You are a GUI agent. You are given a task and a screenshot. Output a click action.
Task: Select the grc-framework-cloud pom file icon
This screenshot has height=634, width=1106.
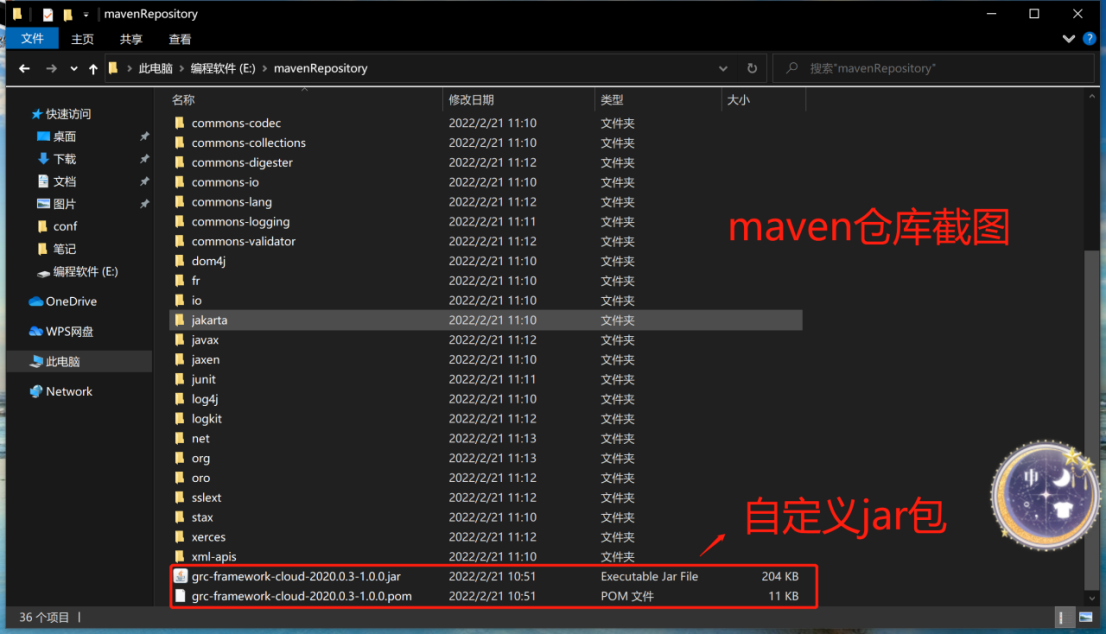pos(180,596)
